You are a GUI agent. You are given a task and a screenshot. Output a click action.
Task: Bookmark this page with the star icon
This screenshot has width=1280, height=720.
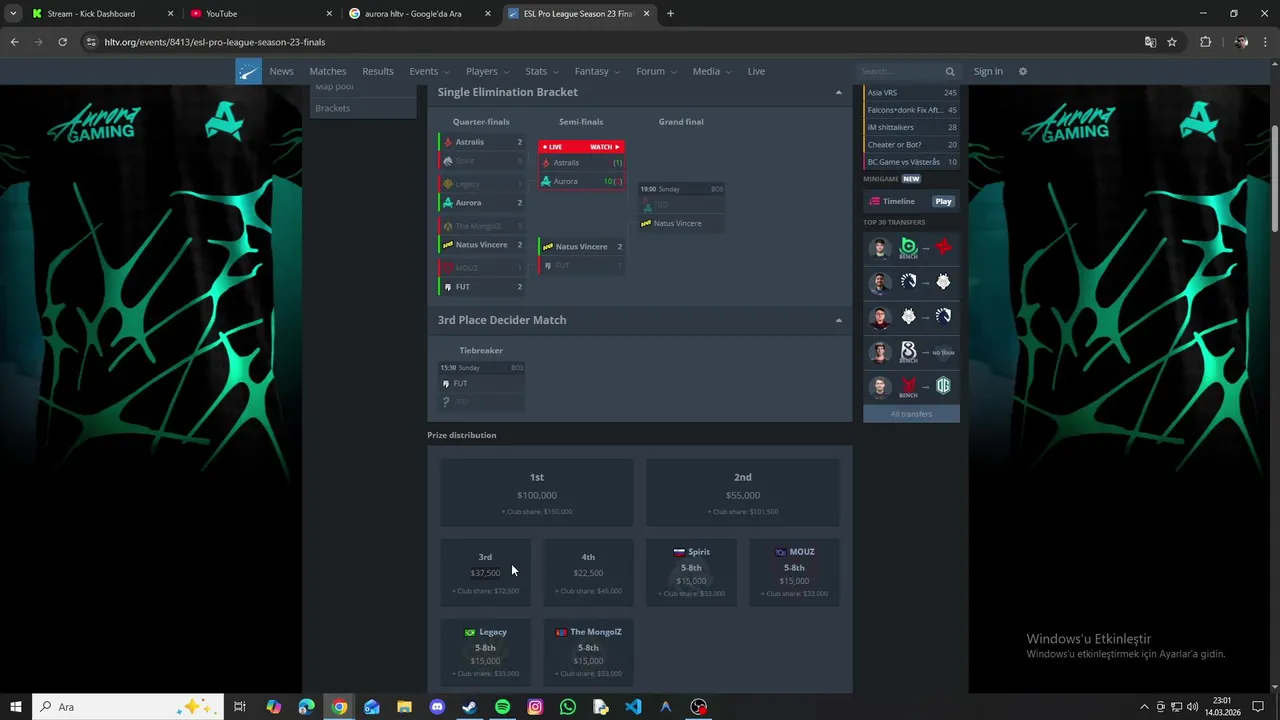pos(1172,42)
